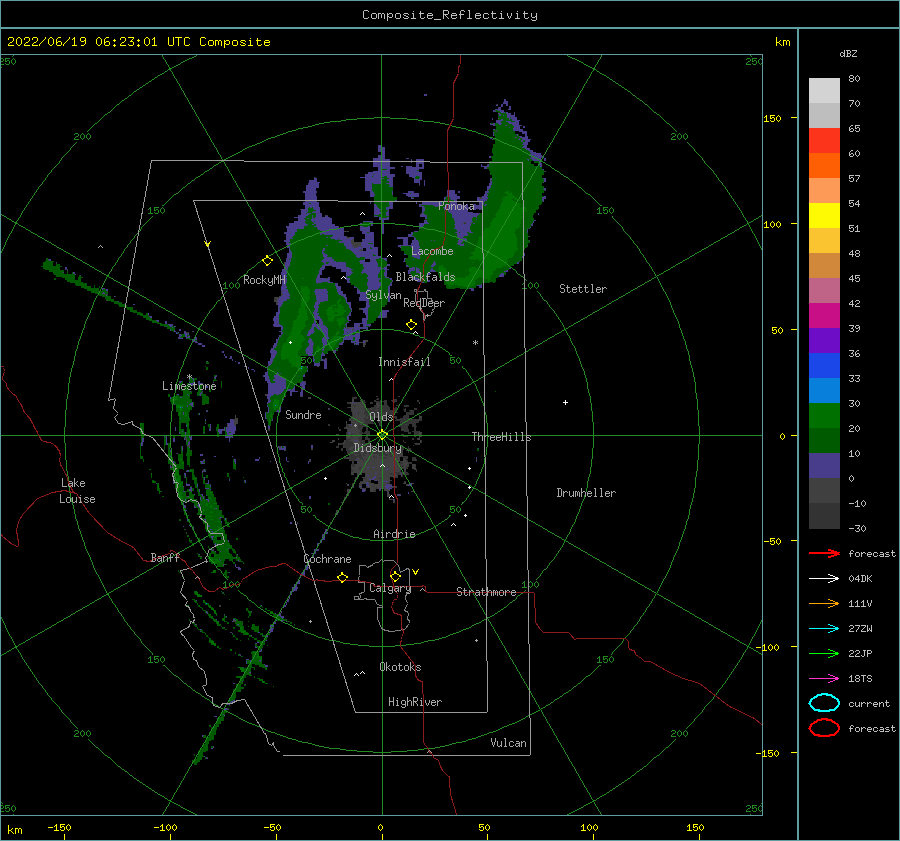Click the Ponoka label
This screenshot has width=900, height=841.
456,206
